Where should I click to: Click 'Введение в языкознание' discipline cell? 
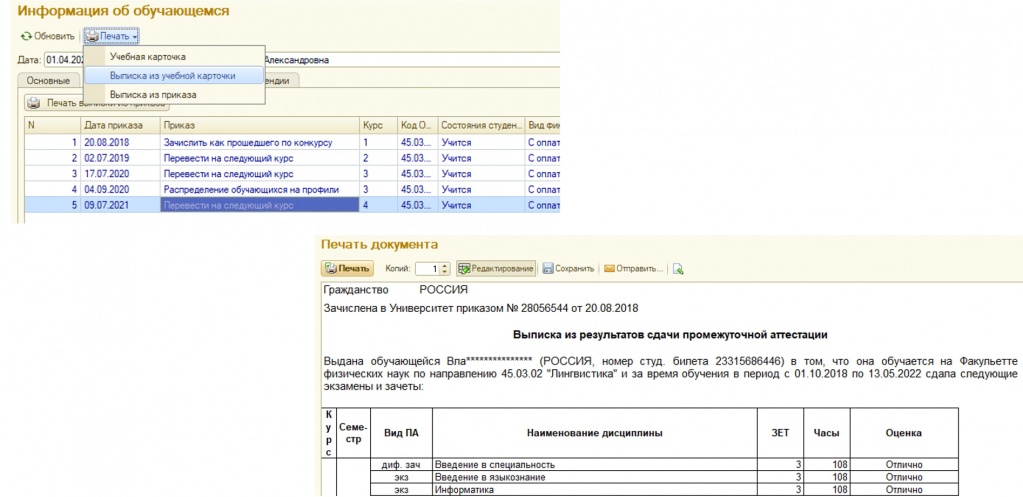coord(594,477)
